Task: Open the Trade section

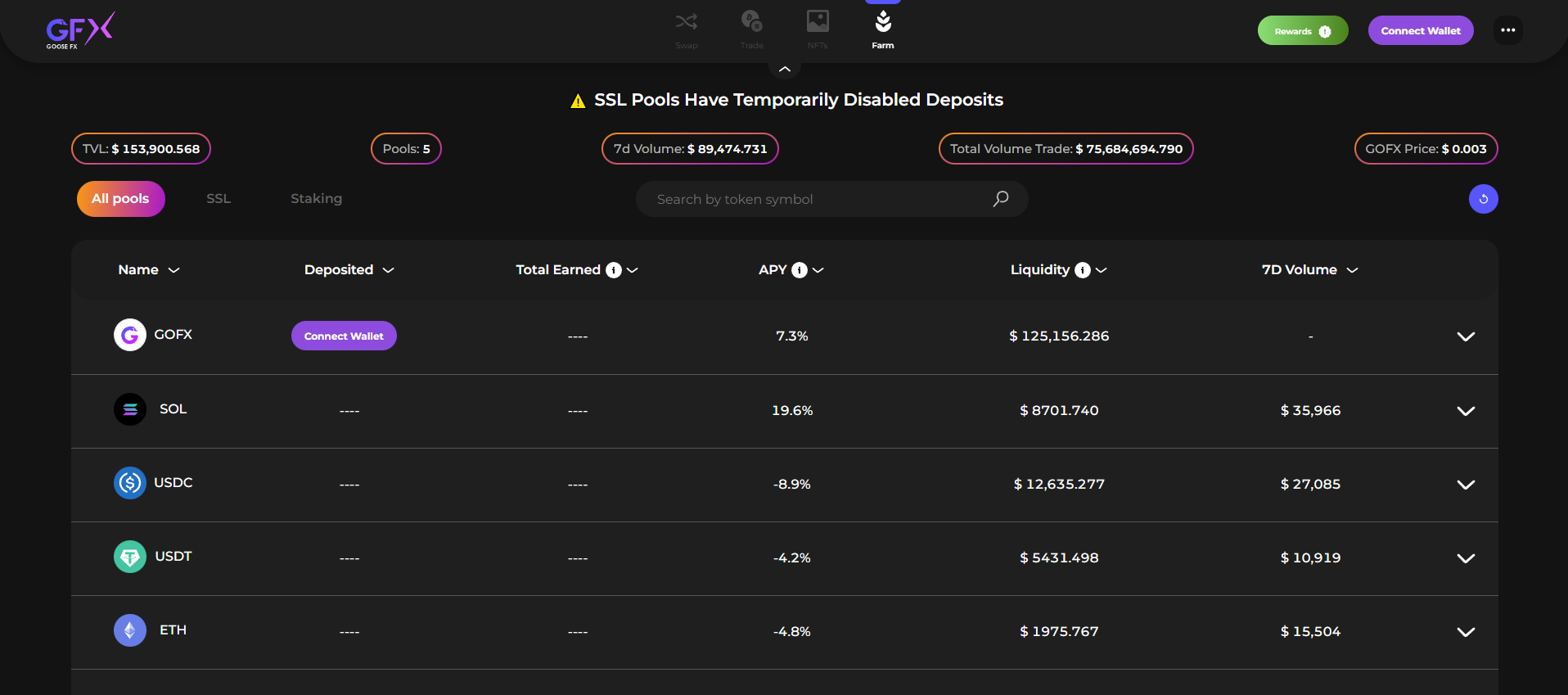Action: pyautogui.click(x=752, y=29)
